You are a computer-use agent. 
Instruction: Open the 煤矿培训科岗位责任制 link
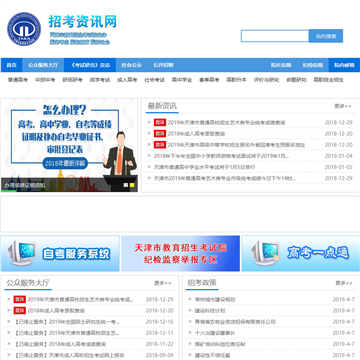220,344
